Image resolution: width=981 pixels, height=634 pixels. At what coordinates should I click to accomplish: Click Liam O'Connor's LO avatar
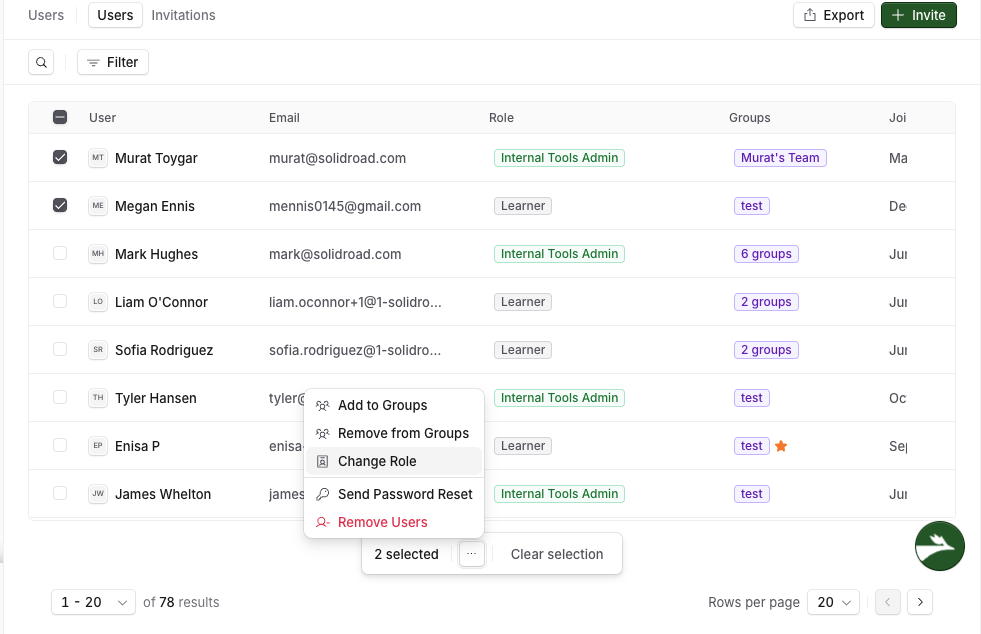[x=98, y=302]
